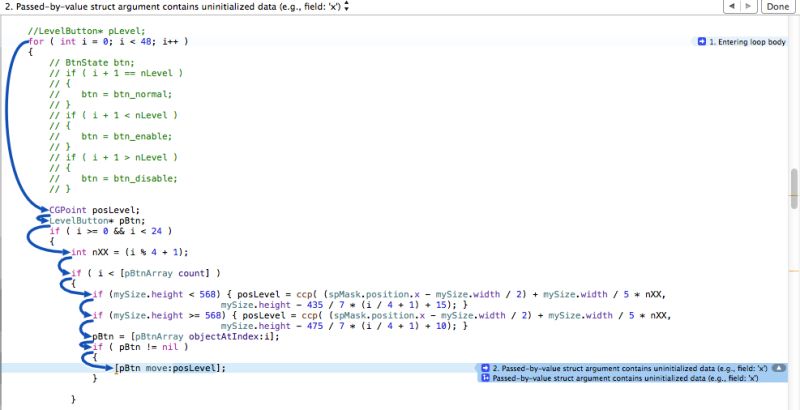Click 'mySize.height - 475 / 7' continuation line

[344, 326]
